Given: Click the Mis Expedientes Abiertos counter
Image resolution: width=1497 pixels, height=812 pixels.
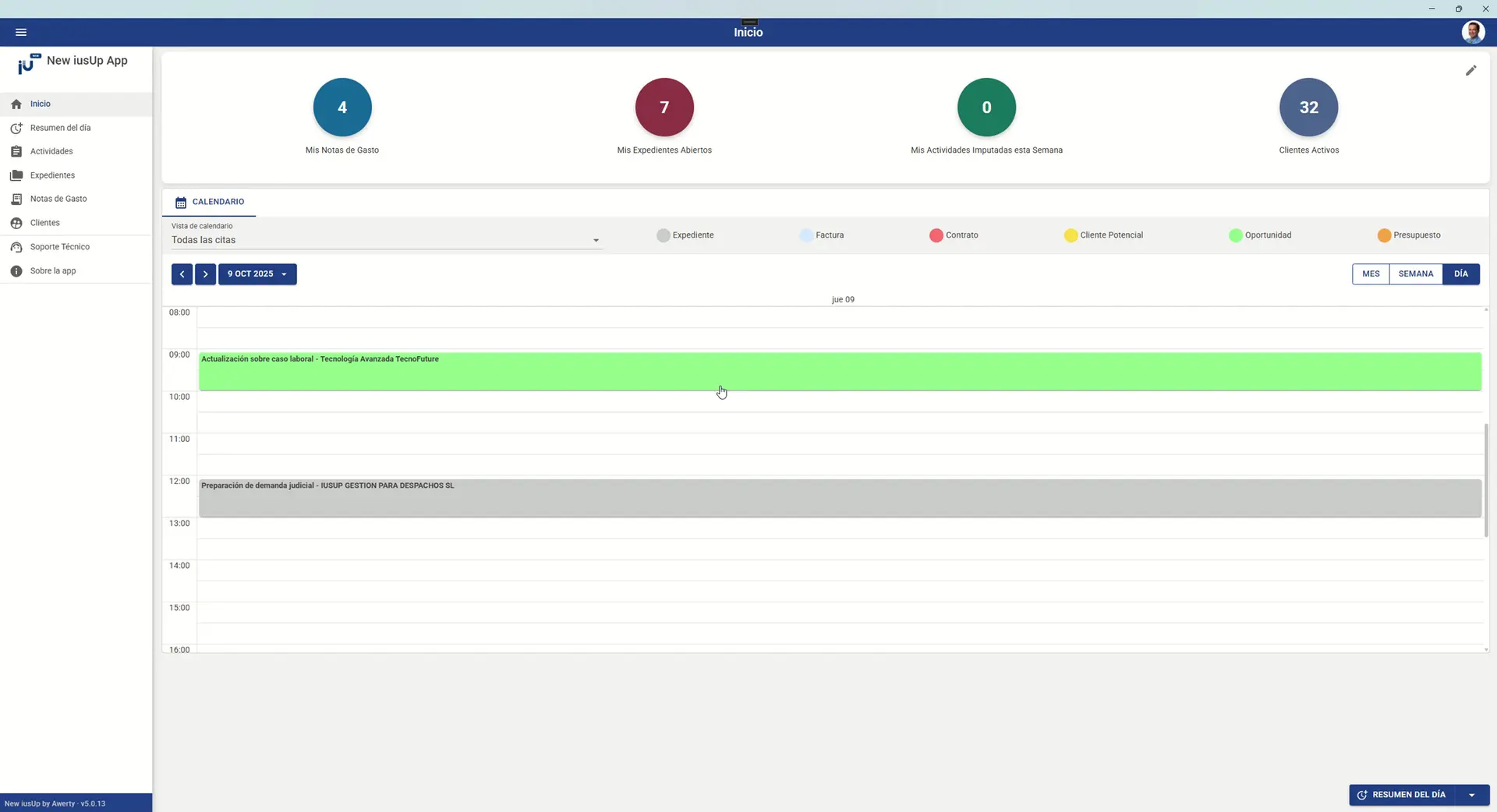Looking at the screenshot, I should (x=664, y=108).
